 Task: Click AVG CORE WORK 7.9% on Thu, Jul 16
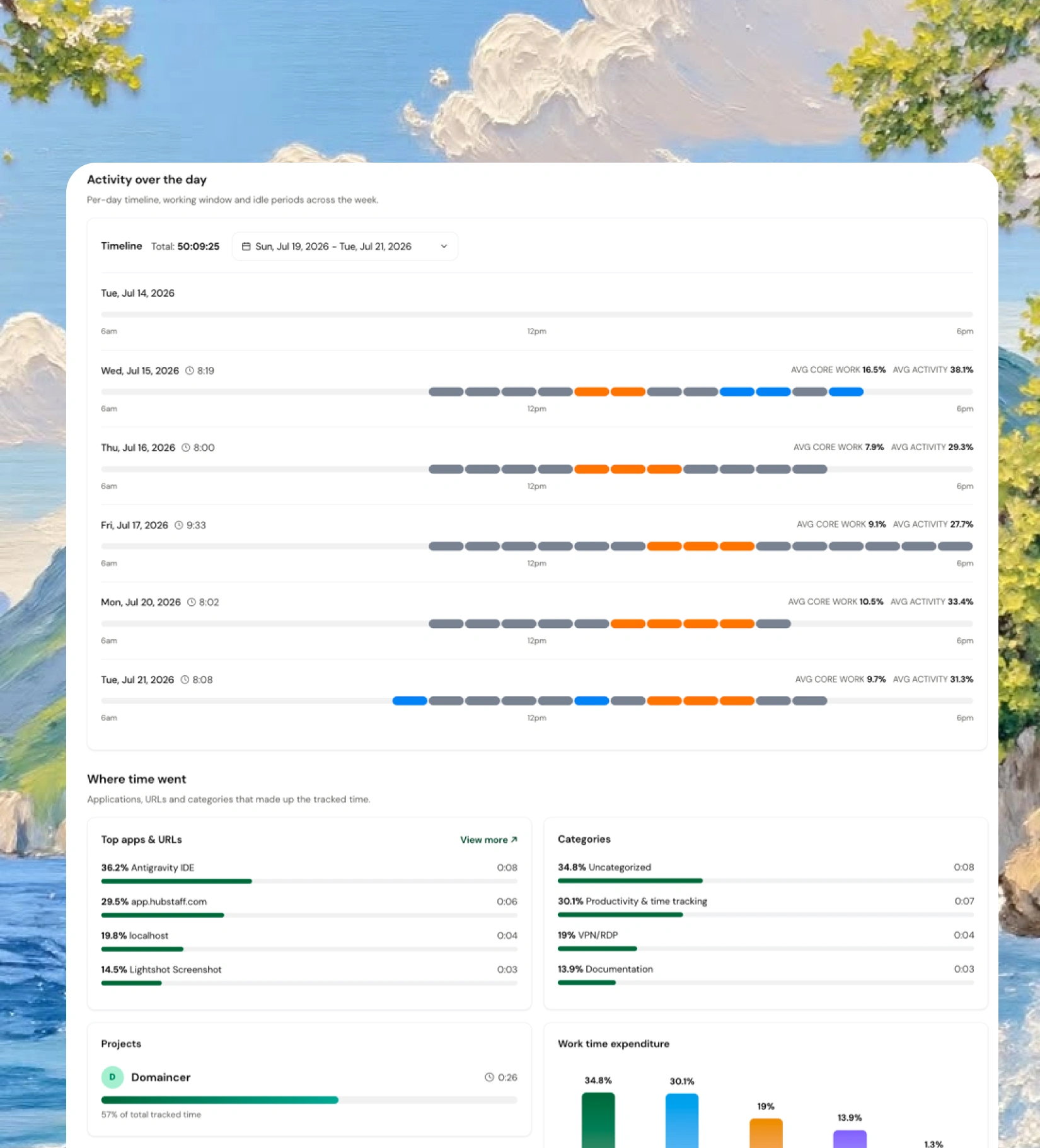838,447
